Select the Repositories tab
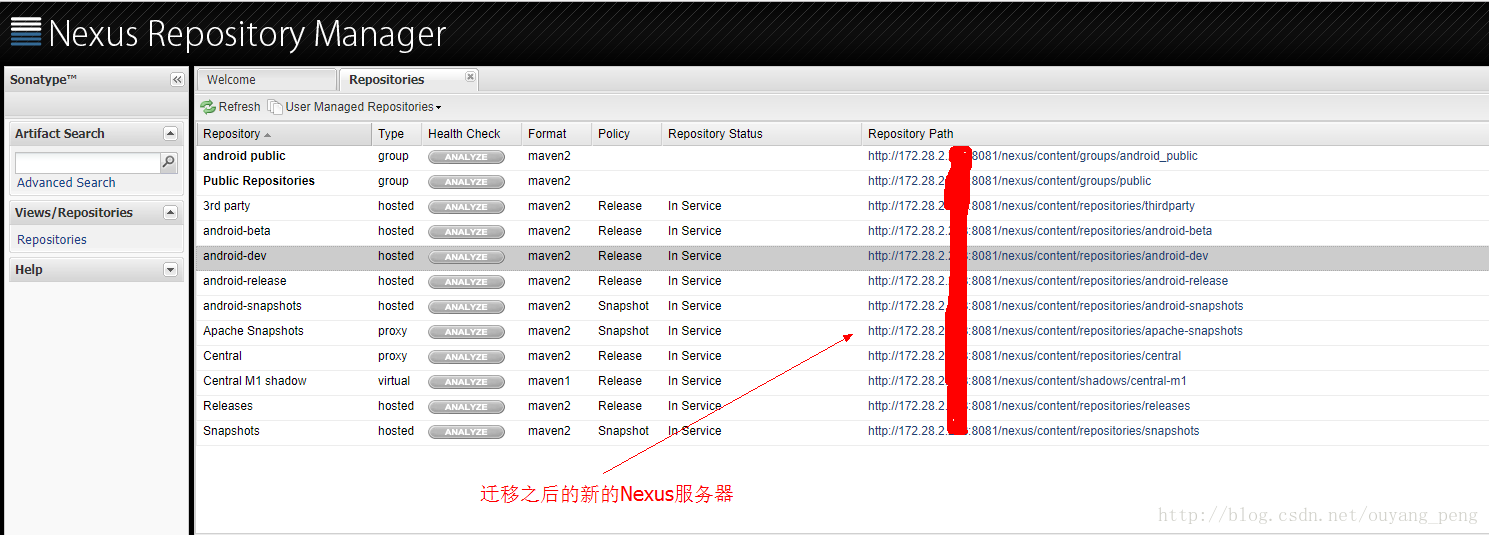Viewport: 1489px width, 535px height. pos(408,80)
